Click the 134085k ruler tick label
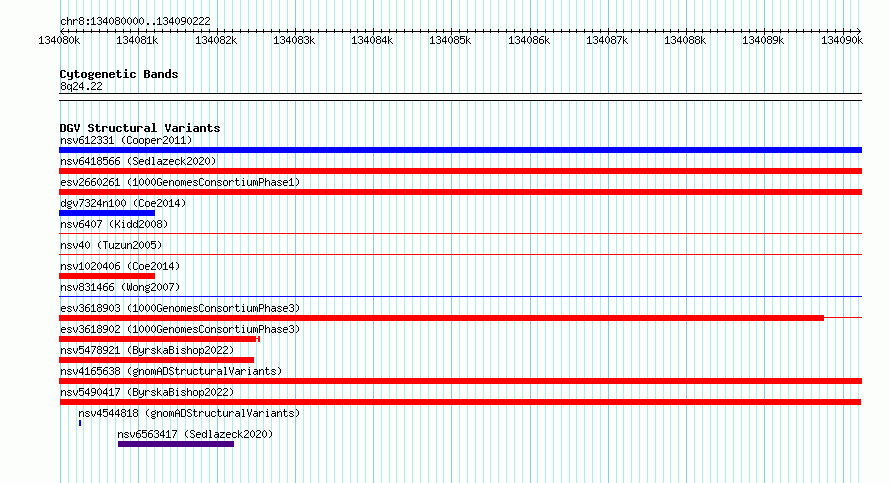890x483 pixels. (x=451, y=40)
